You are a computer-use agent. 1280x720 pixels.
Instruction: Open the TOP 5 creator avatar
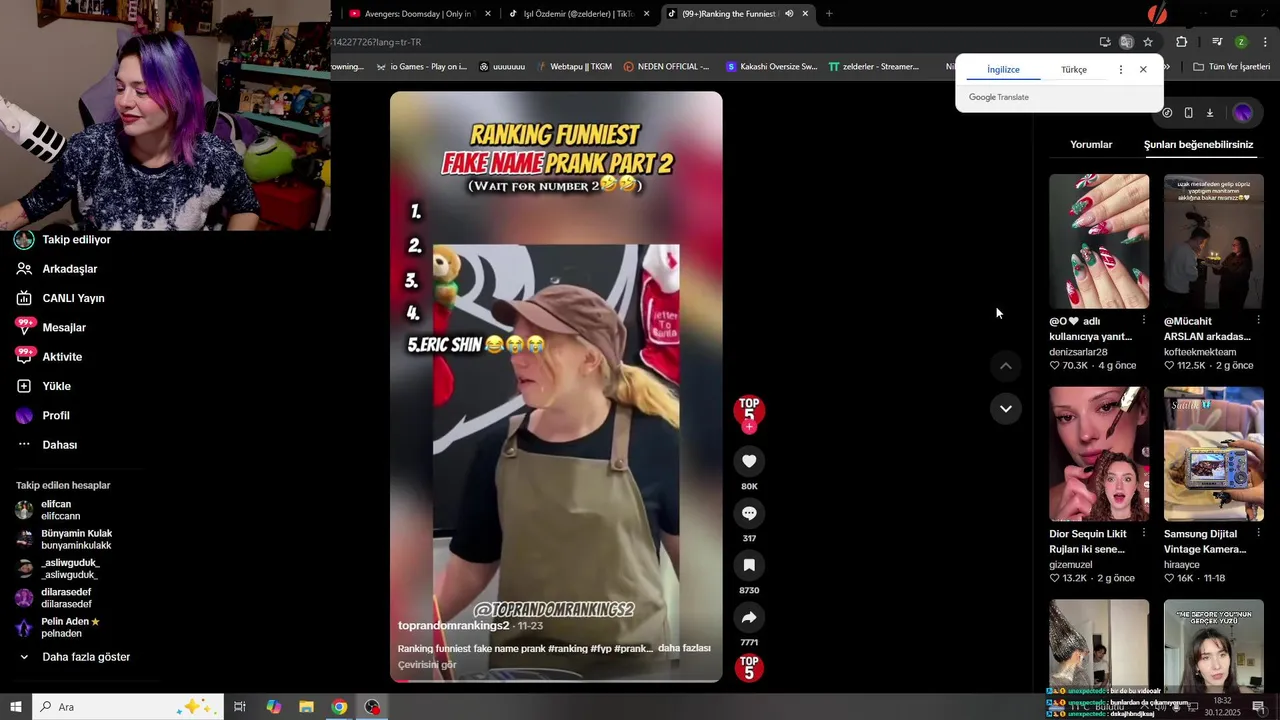click(749, 409)
